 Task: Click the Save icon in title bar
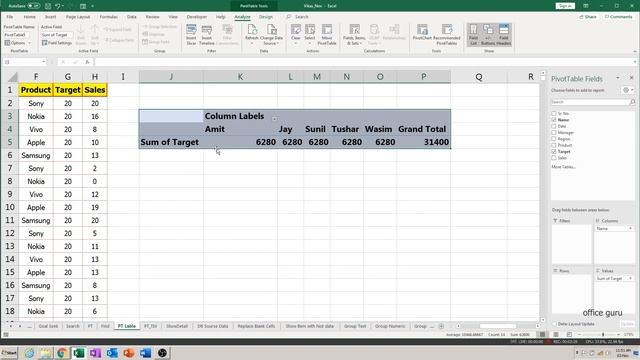pyautogui.click(x=48, y=6)
